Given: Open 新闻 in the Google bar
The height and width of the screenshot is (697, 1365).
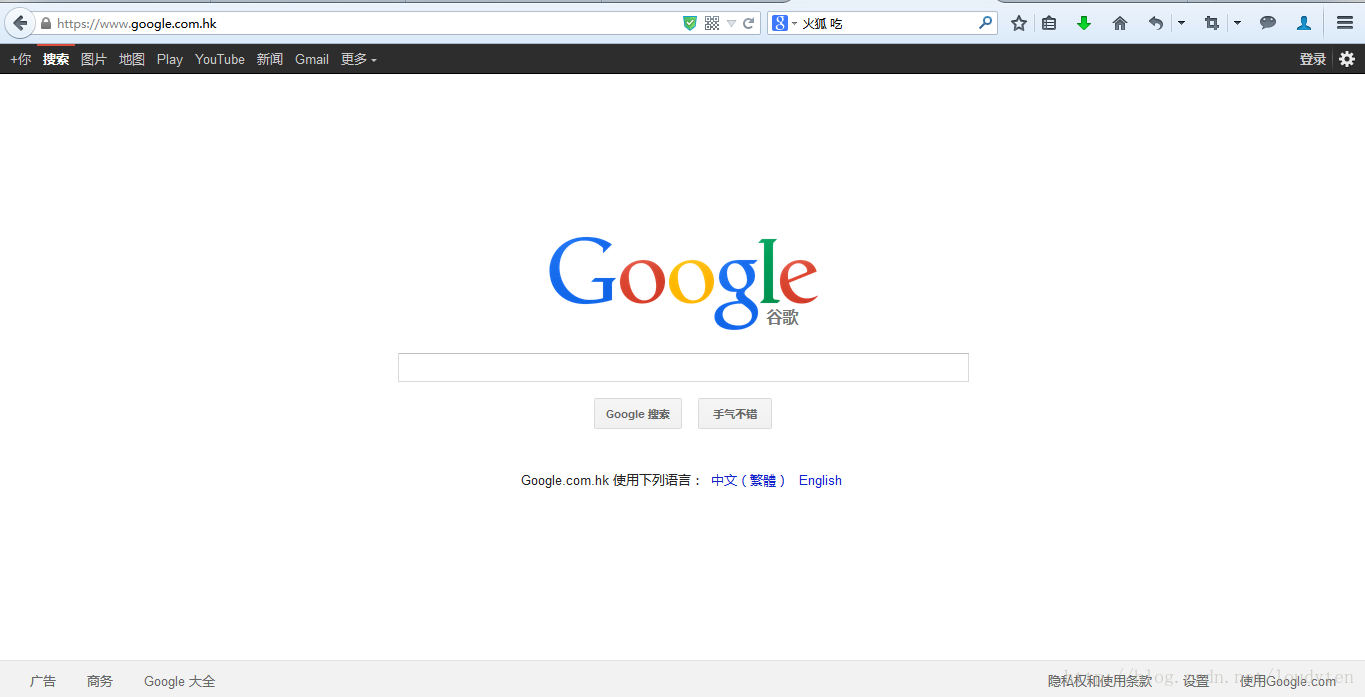Looking at the screenshot, I should [x=270, y=59].
